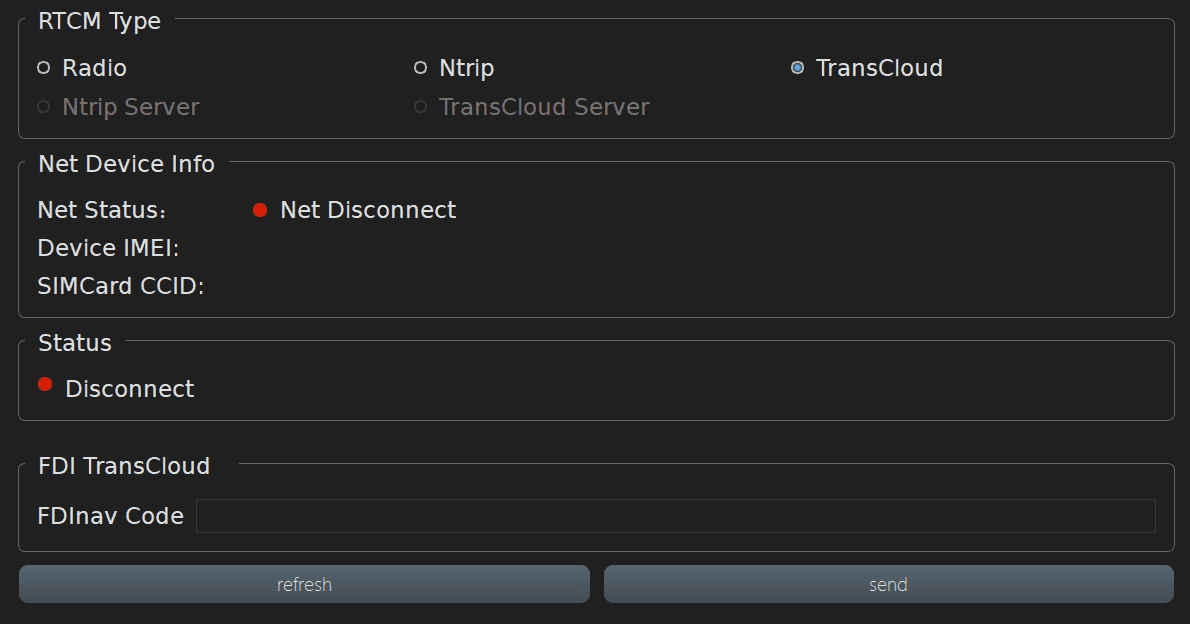Click the greyed-out TransCloud Server option
The height and width of the screenshot is (624, 1190).
(421, 107)
